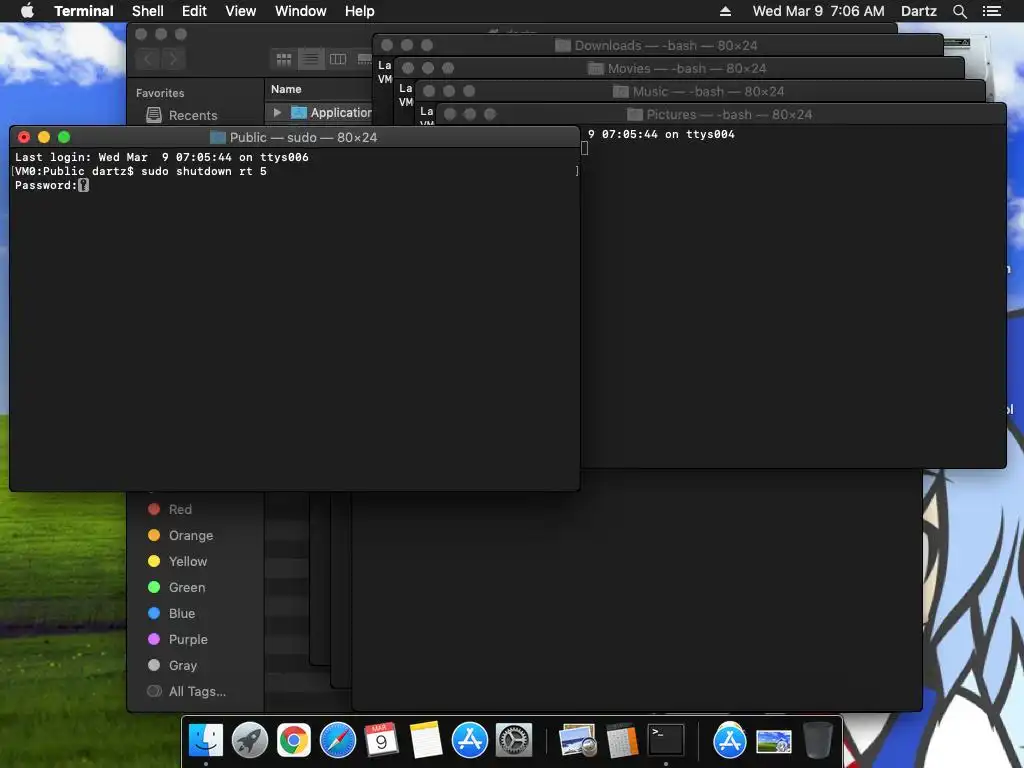
Task: Select the Yellow tag in Finder sidebar
Action: click(x=187, y=562)
